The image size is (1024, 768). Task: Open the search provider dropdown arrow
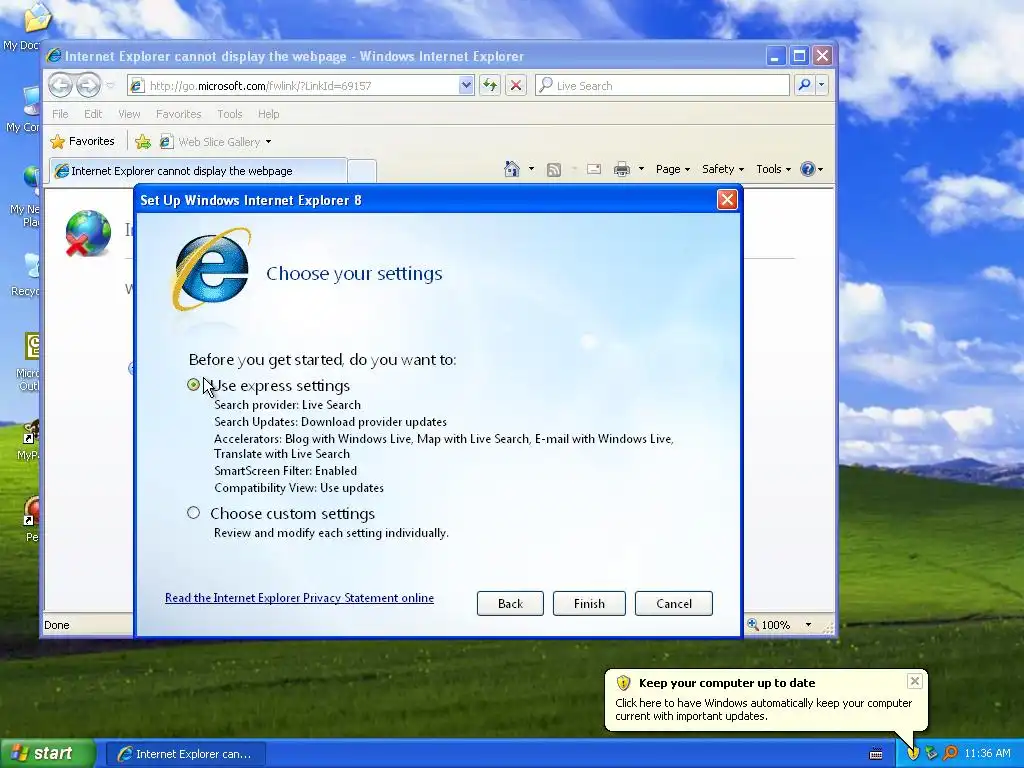pos(822,85)
